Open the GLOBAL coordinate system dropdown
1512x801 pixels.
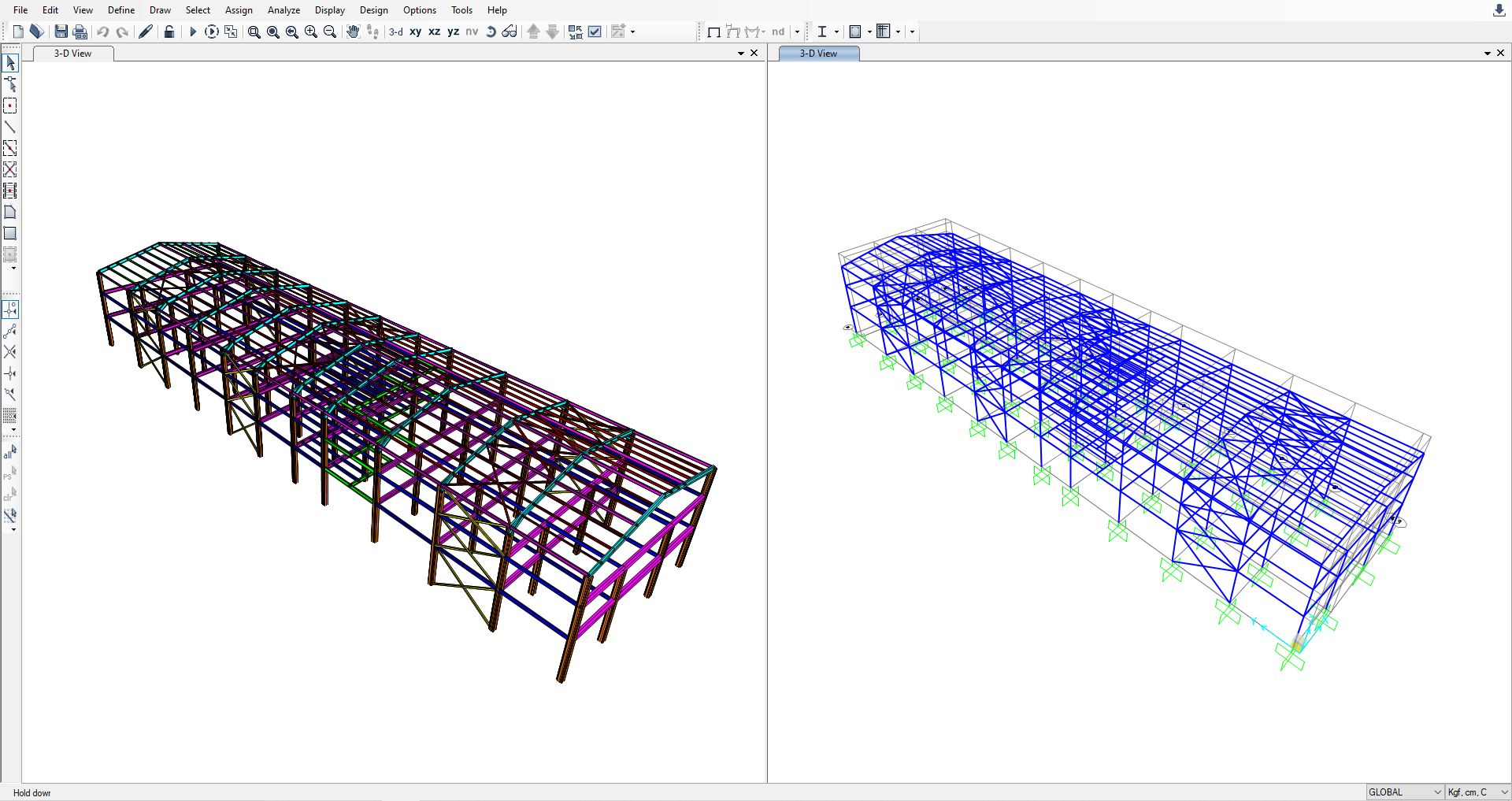[x=1405, y=792]
